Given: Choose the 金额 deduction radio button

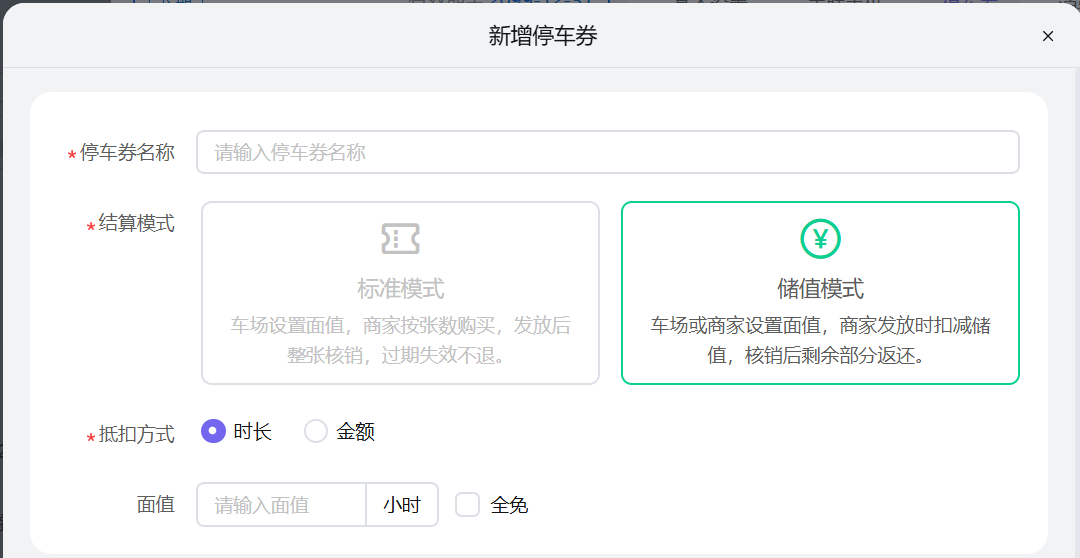Looking at the screenshot, I should [x=315, y=431].
